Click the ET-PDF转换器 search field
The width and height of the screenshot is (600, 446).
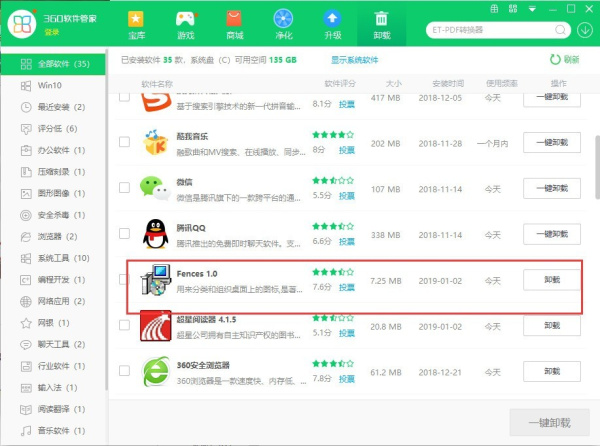coord(500,27)
